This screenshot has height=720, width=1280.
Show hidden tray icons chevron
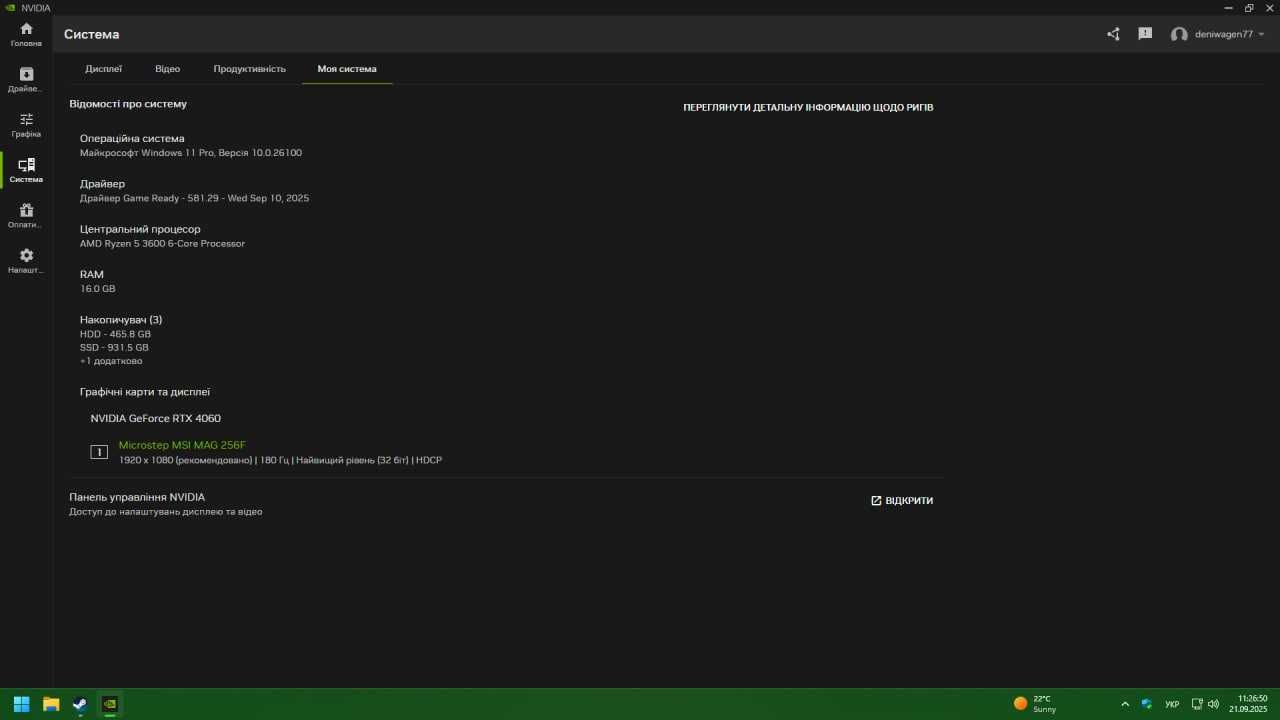point(1125,704)
